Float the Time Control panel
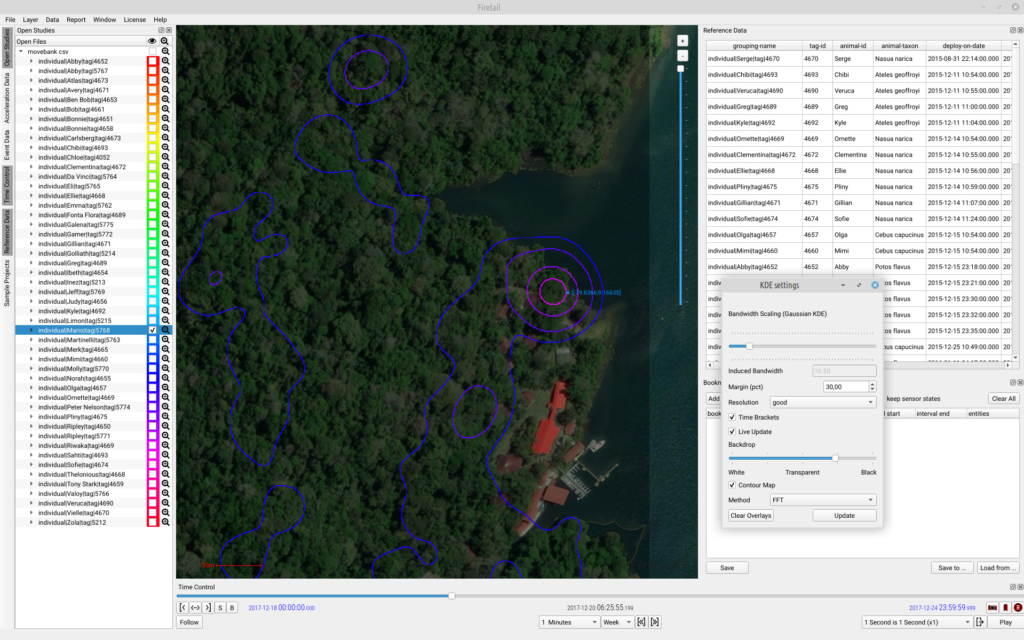 pos(1013,587)
